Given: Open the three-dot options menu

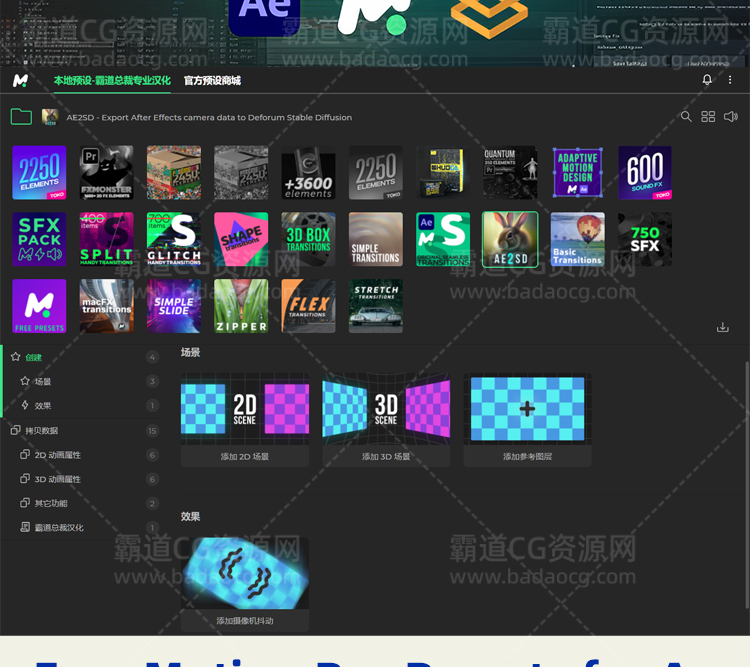Looking at the screenshot, I should pos(730,80).
